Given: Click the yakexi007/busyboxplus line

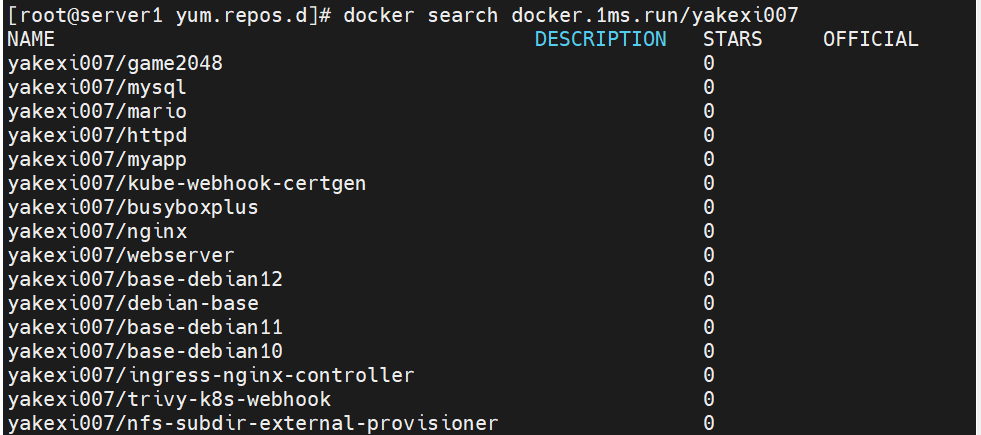Looking at the screenshot, I should (x=133, y=207).
